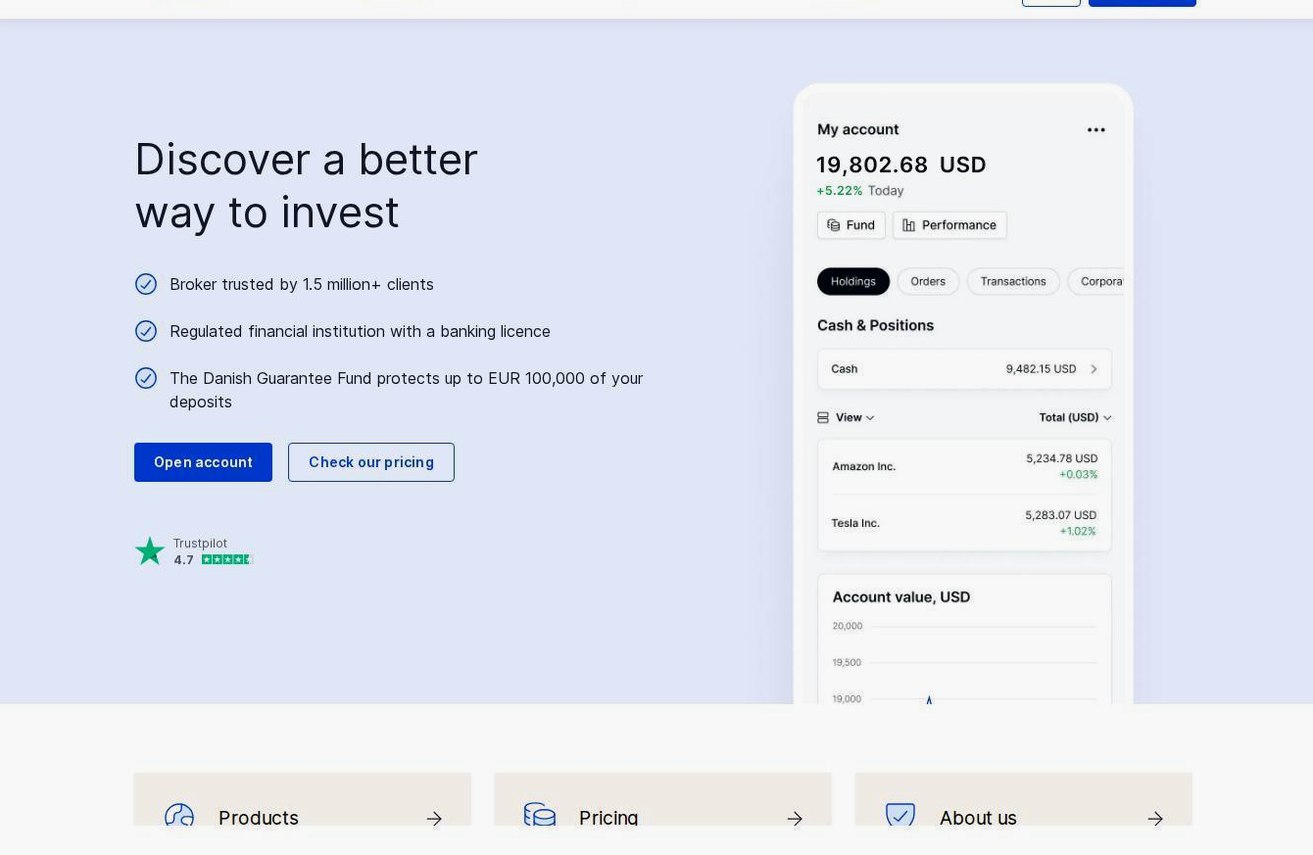
Task: Select the Amazon Inc. holding row
Action: click(x=964, y=466)
